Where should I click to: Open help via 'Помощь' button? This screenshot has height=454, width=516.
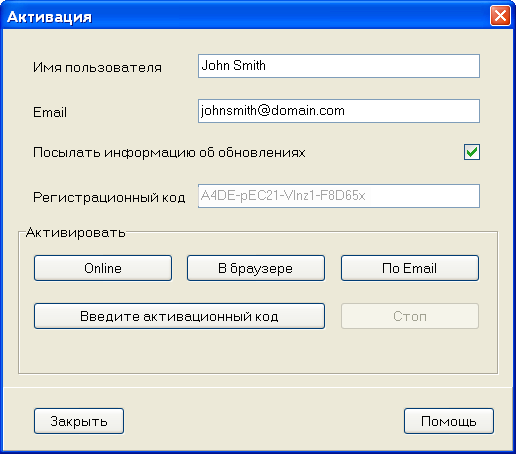[449, 421]
